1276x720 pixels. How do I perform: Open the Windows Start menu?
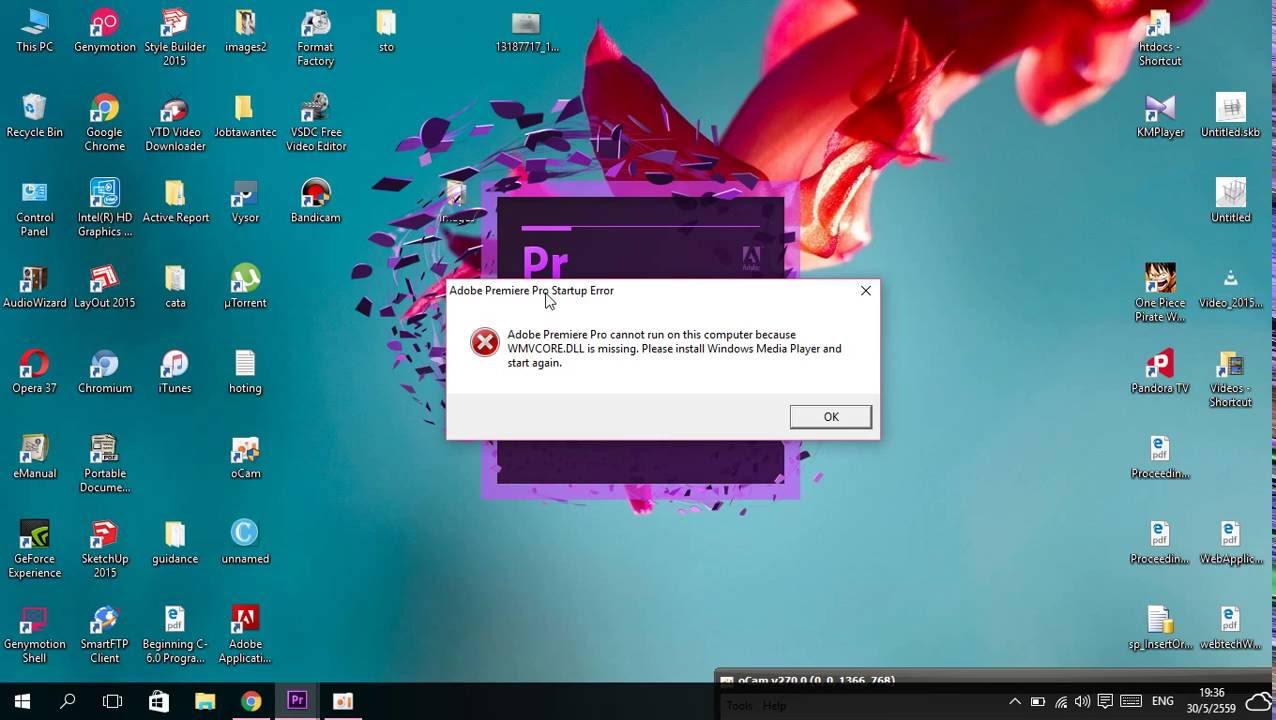point(22,701)
